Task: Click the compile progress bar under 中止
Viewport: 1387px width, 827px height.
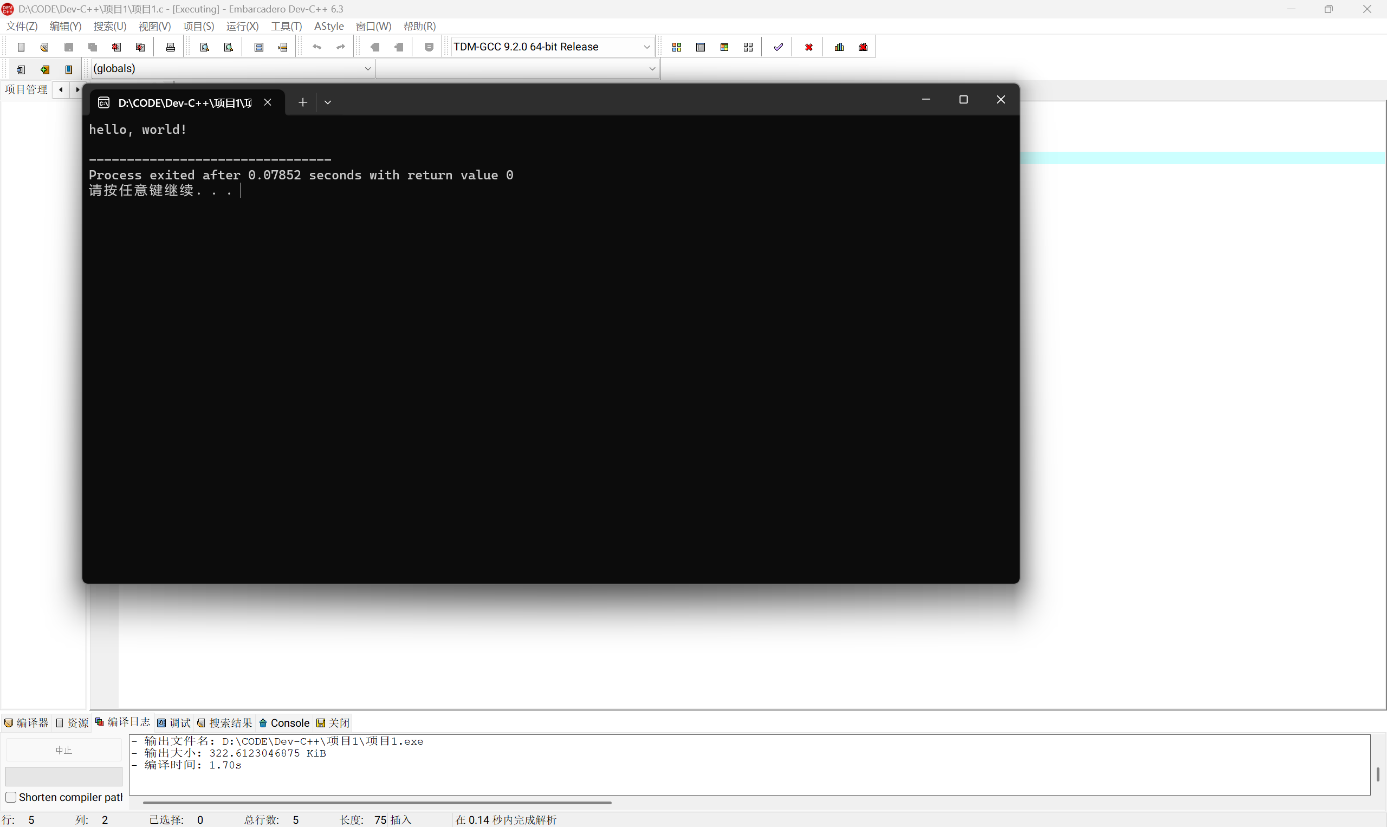Action: click(64, 777)
